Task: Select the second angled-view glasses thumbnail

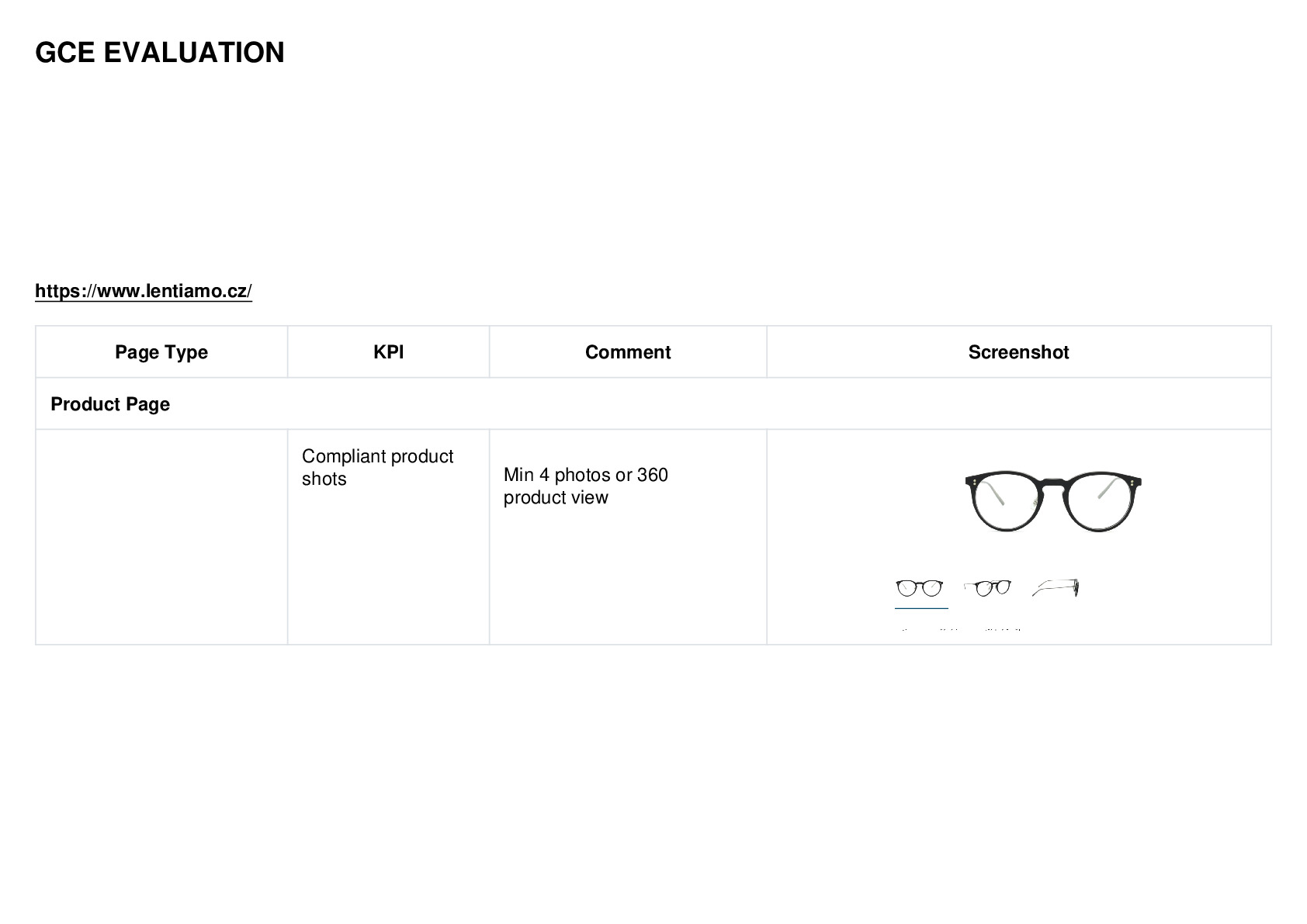Action: (x=987, y=588)
